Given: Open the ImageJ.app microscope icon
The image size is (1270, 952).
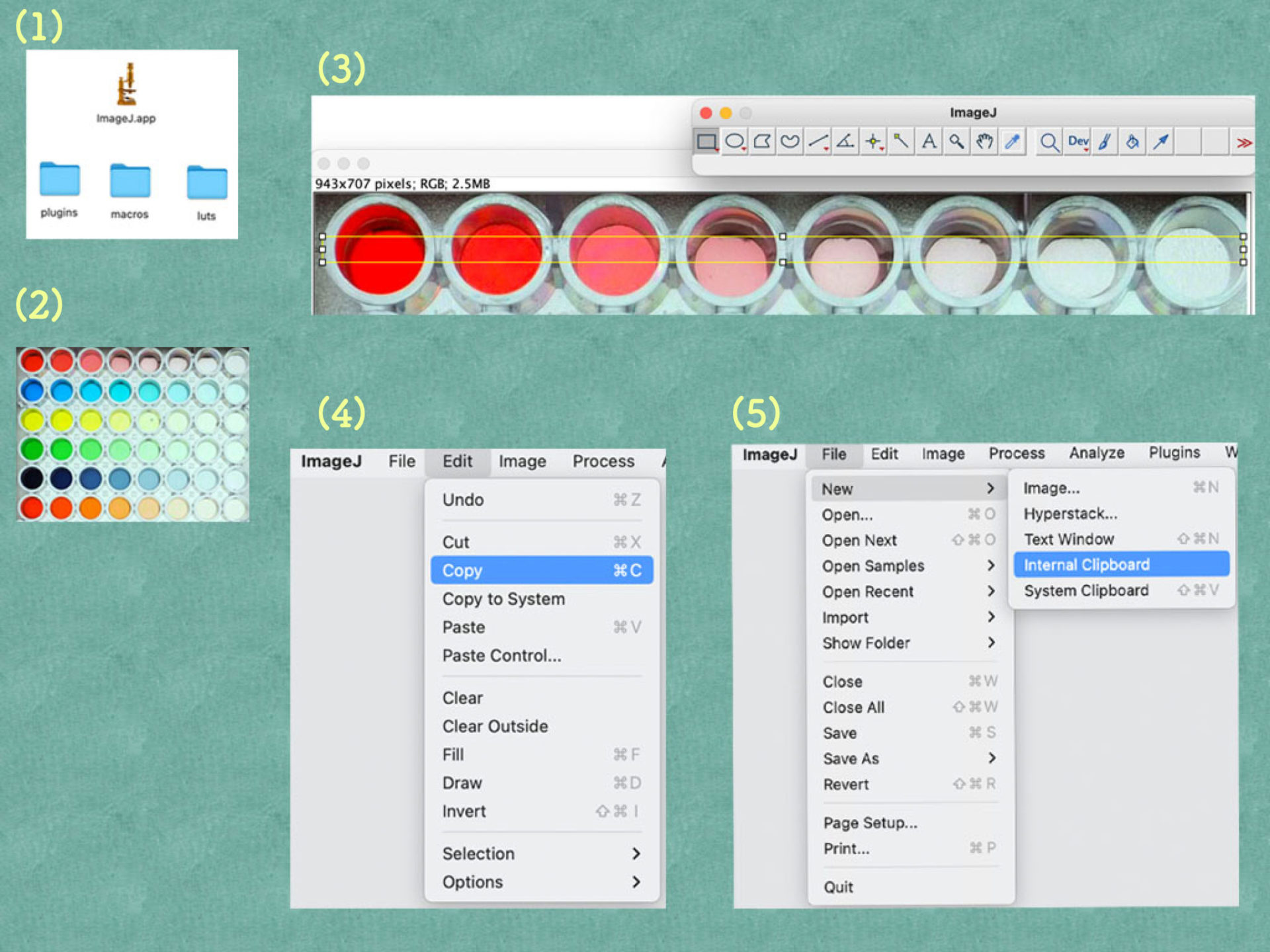Looking at the screenshot, I should 126,85.
